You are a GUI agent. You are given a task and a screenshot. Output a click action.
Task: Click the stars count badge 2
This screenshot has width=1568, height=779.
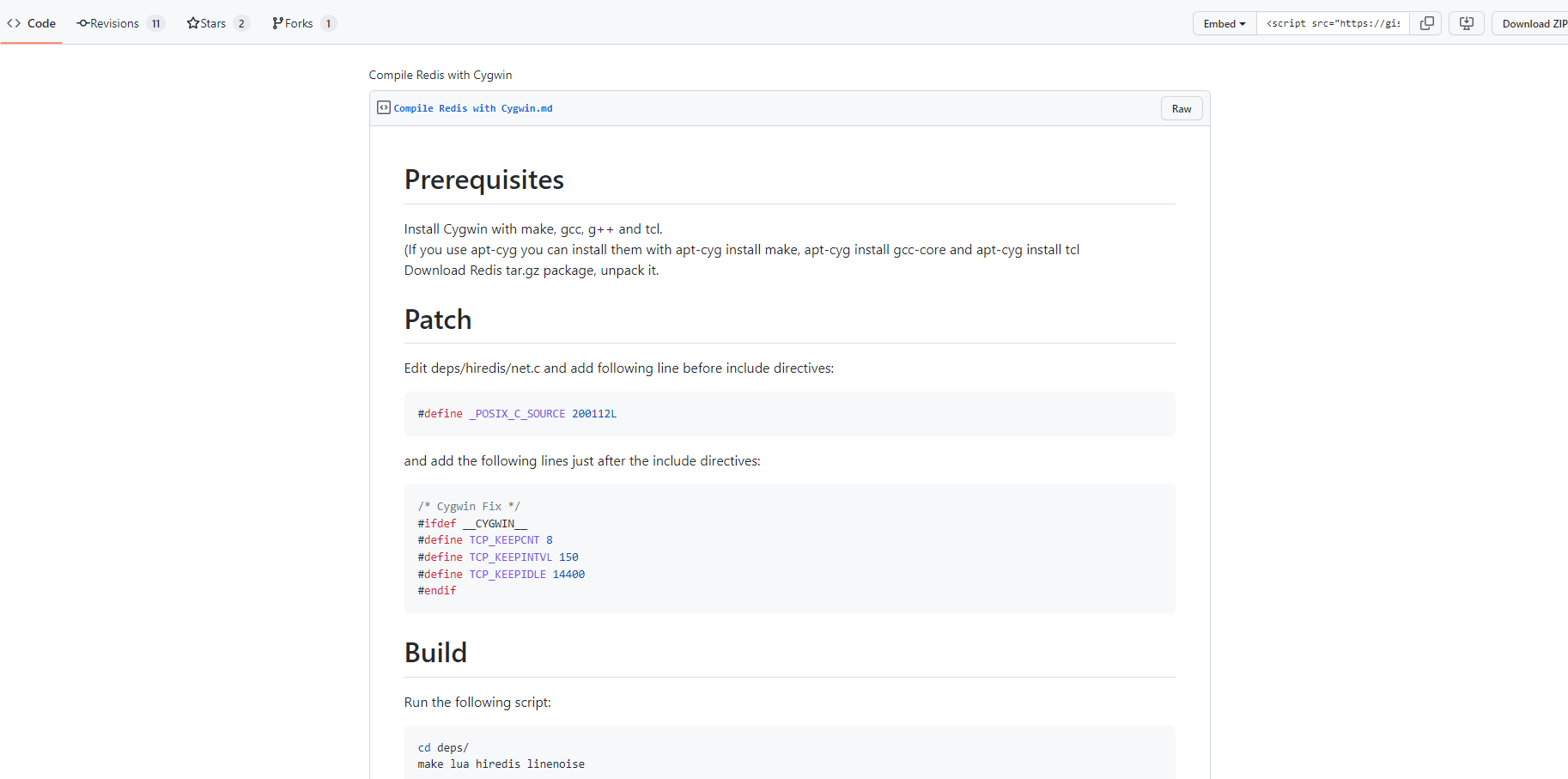(241, 23)
